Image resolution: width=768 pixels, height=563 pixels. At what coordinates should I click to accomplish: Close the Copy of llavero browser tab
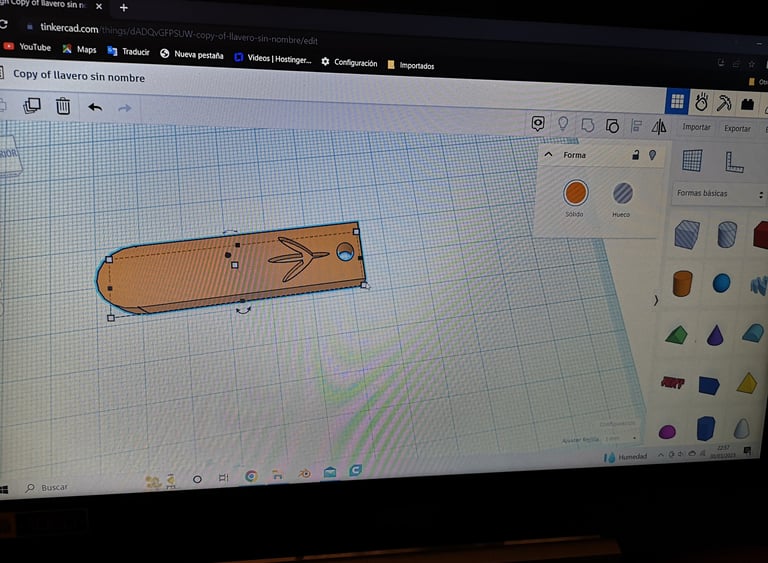(99, 6)
